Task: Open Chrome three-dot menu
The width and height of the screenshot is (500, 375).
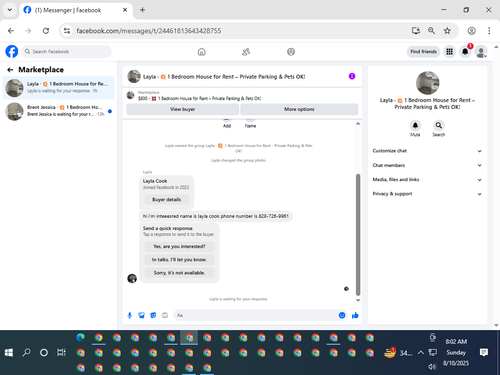Action: tap(489, 31)
